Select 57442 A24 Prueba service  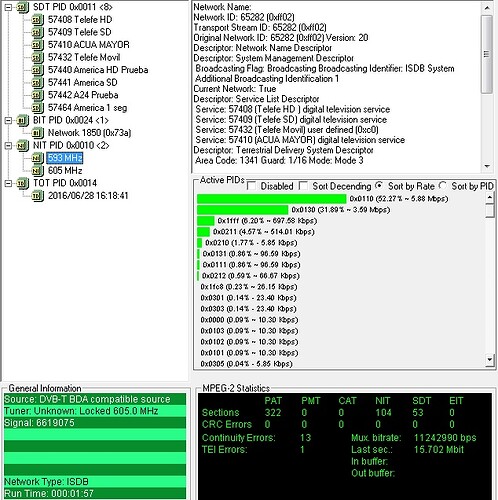click(x=83, y=95)
